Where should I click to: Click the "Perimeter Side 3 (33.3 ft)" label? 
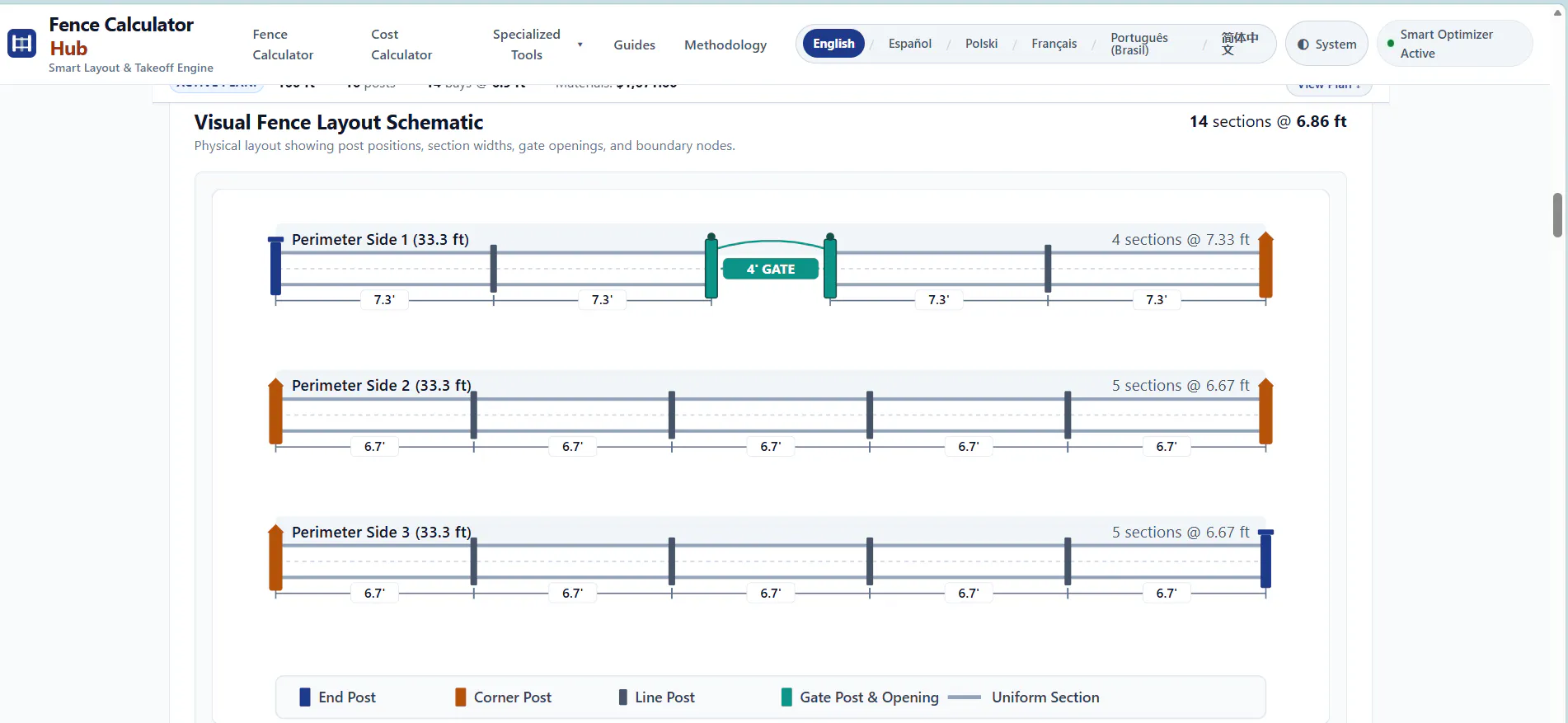382,533
